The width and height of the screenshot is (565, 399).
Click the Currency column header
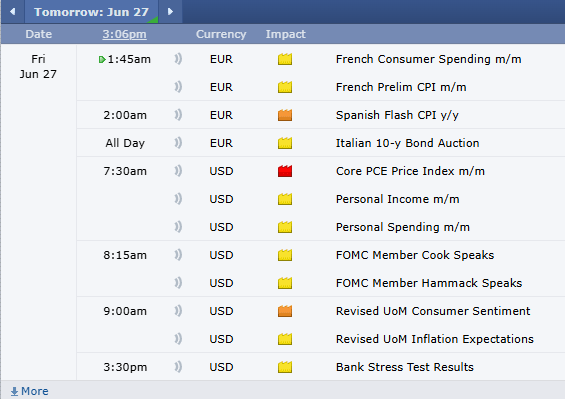point(221,34)
